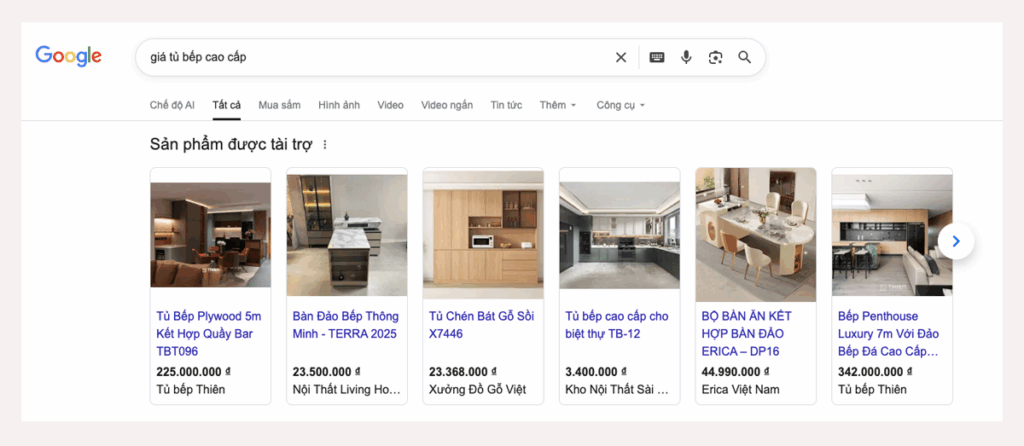
Task: Switch to the Hình ảnh tab
Action: coord(339,105)
